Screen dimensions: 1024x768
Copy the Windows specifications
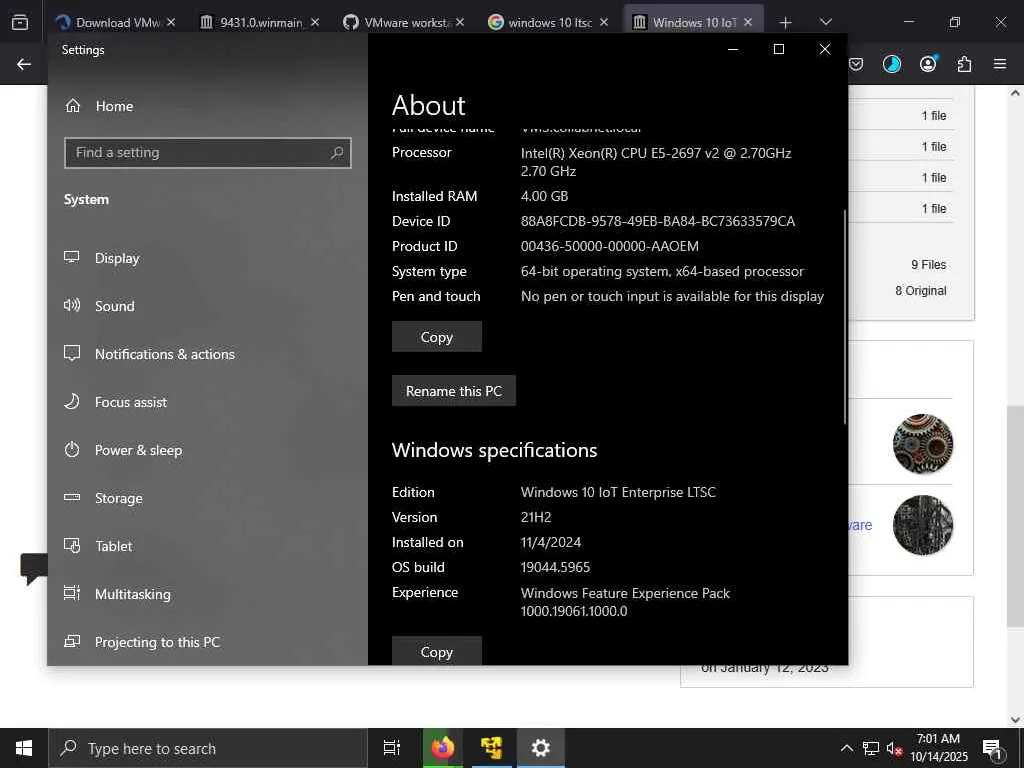click(x=436, y=651)
